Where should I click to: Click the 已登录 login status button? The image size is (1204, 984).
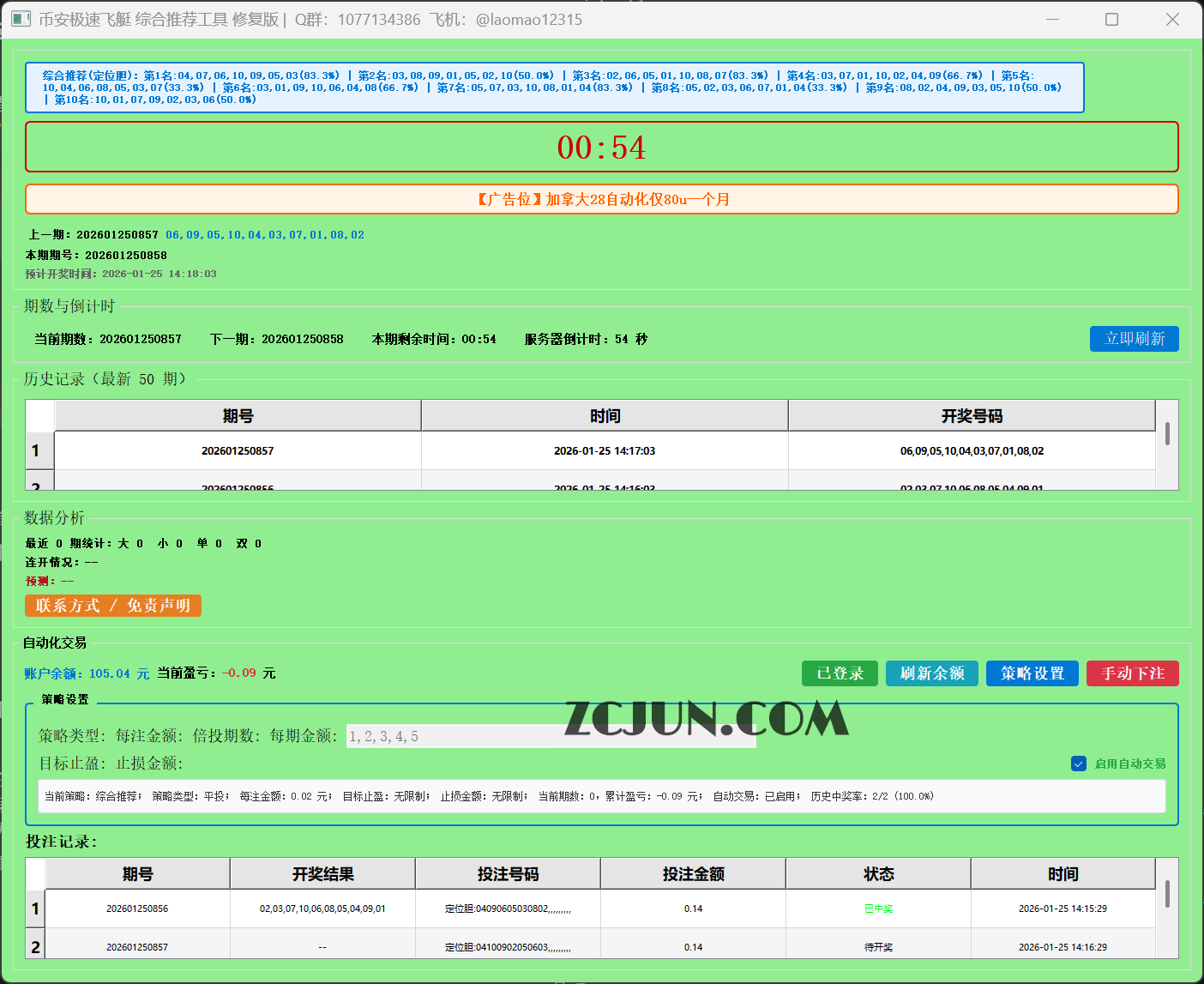[x=840, y=673]
